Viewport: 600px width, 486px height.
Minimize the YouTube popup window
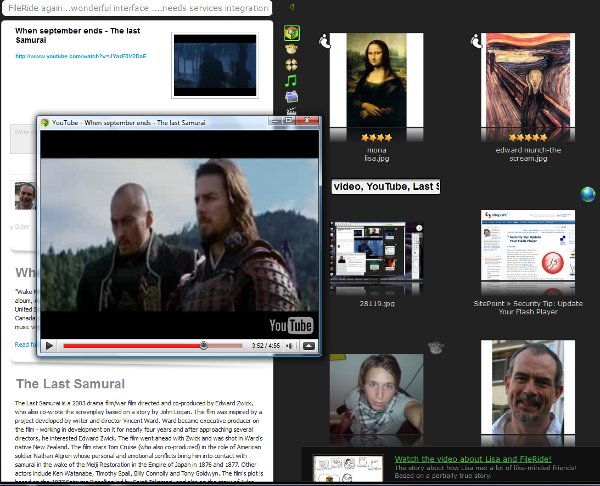pos(275,121)
